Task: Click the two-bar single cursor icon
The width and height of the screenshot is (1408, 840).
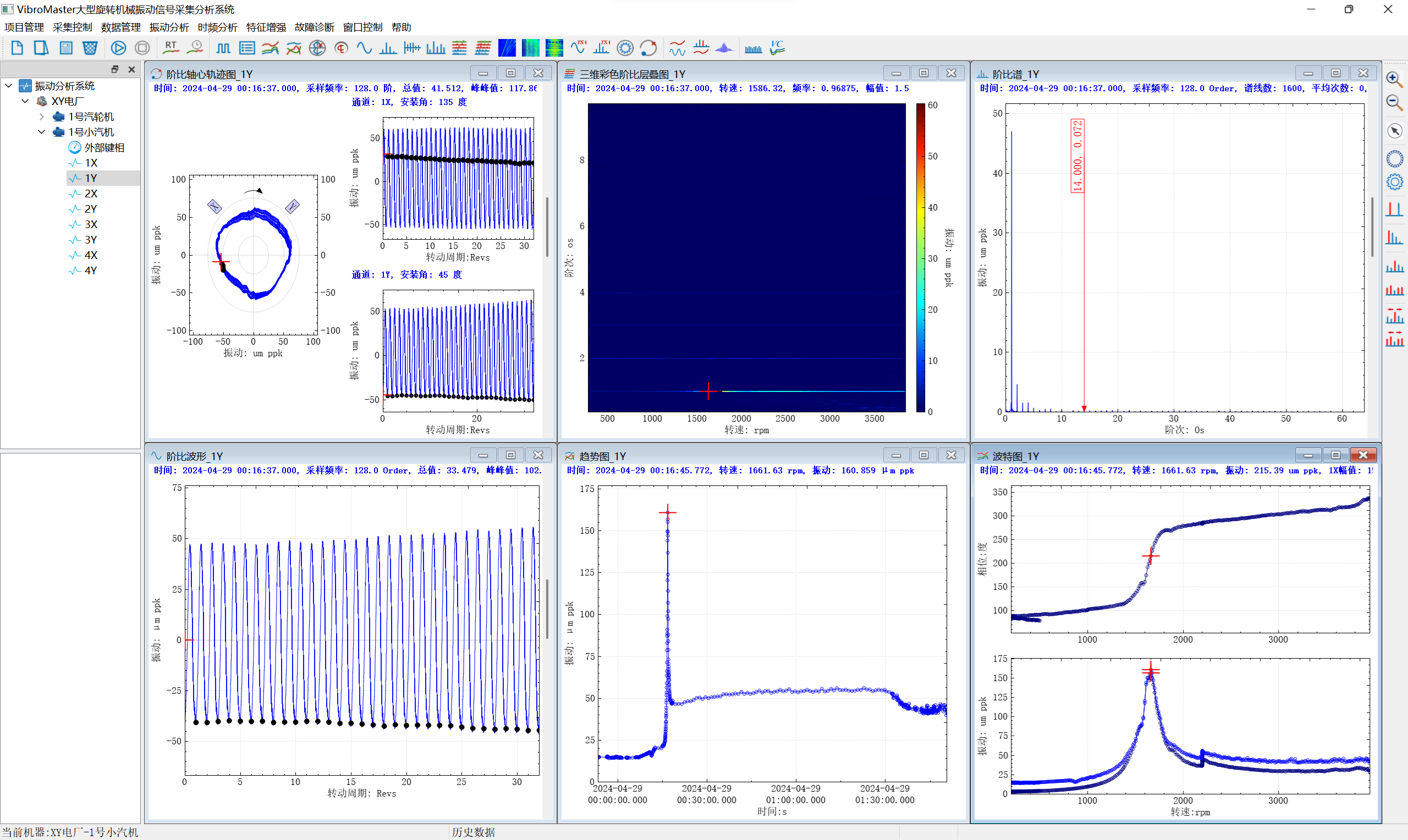Action: pos(1394,210)
